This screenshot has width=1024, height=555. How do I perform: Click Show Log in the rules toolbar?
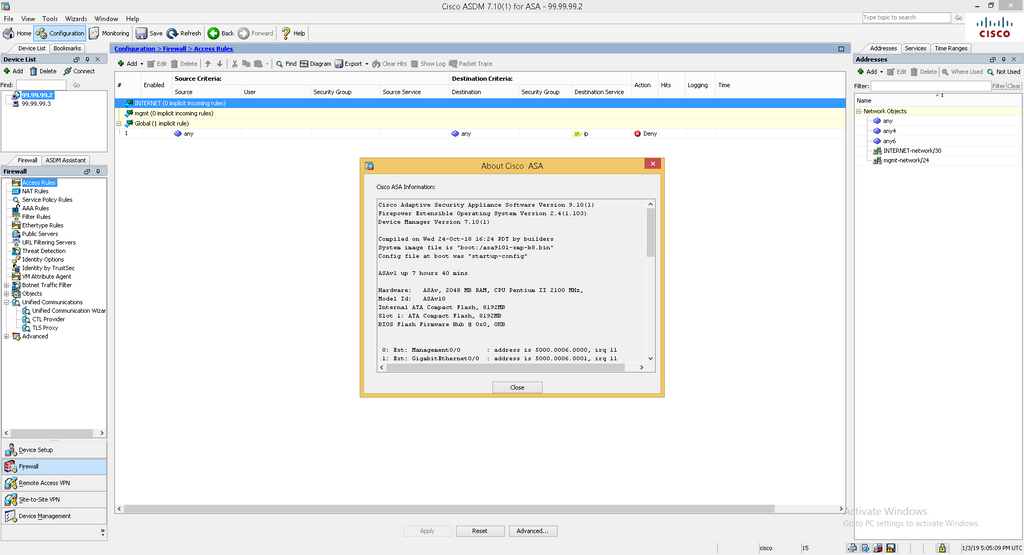coord(428,64)
